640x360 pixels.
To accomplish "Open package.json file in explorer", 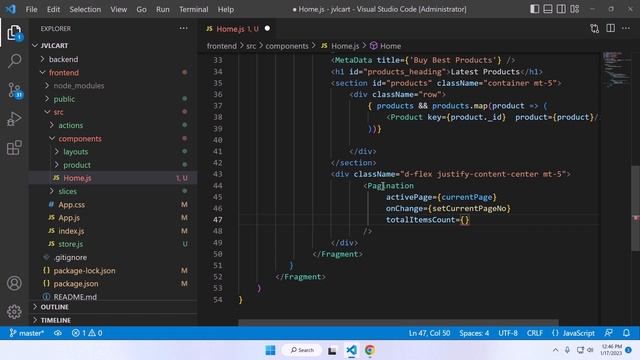I will click(76, 283).
